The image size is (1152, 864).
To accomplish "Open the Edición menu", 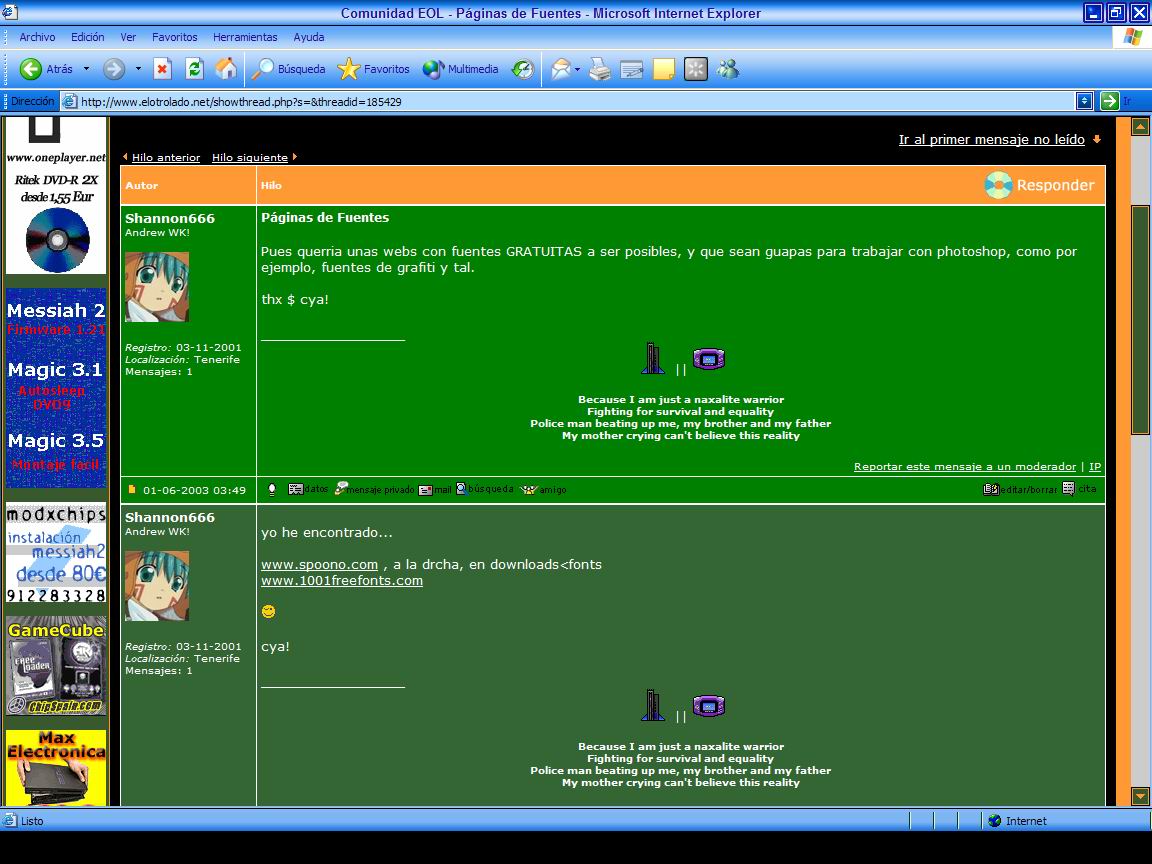I will pos(87,37).
